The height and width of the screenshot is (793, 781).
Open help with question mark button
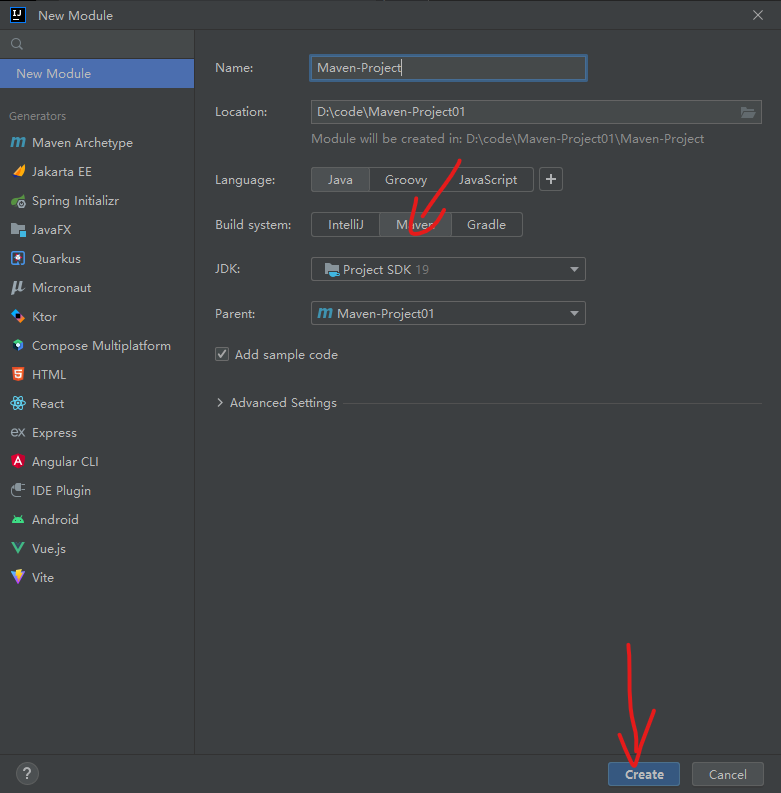27,773
